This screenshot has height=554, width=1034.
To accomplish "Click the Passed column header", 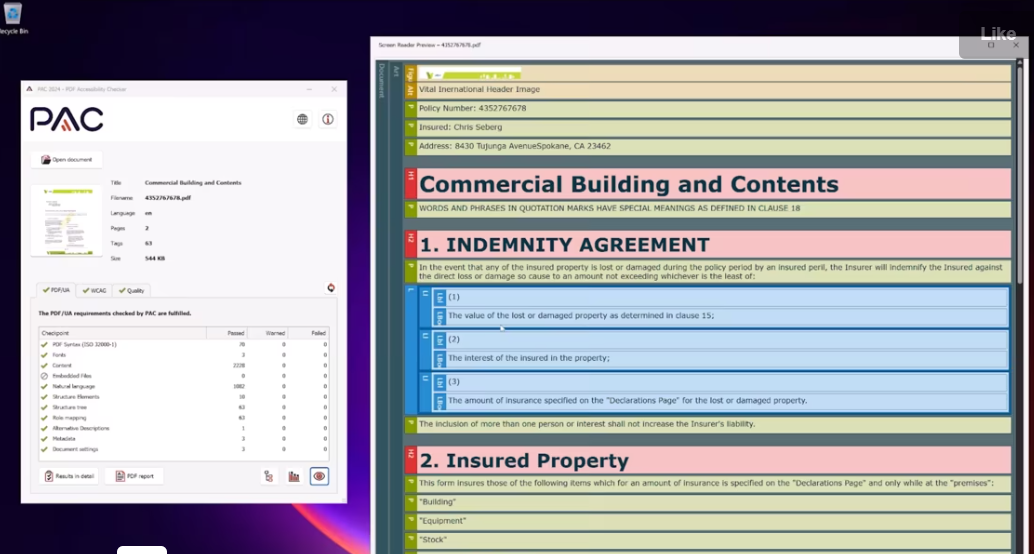I will click(226, 334).
